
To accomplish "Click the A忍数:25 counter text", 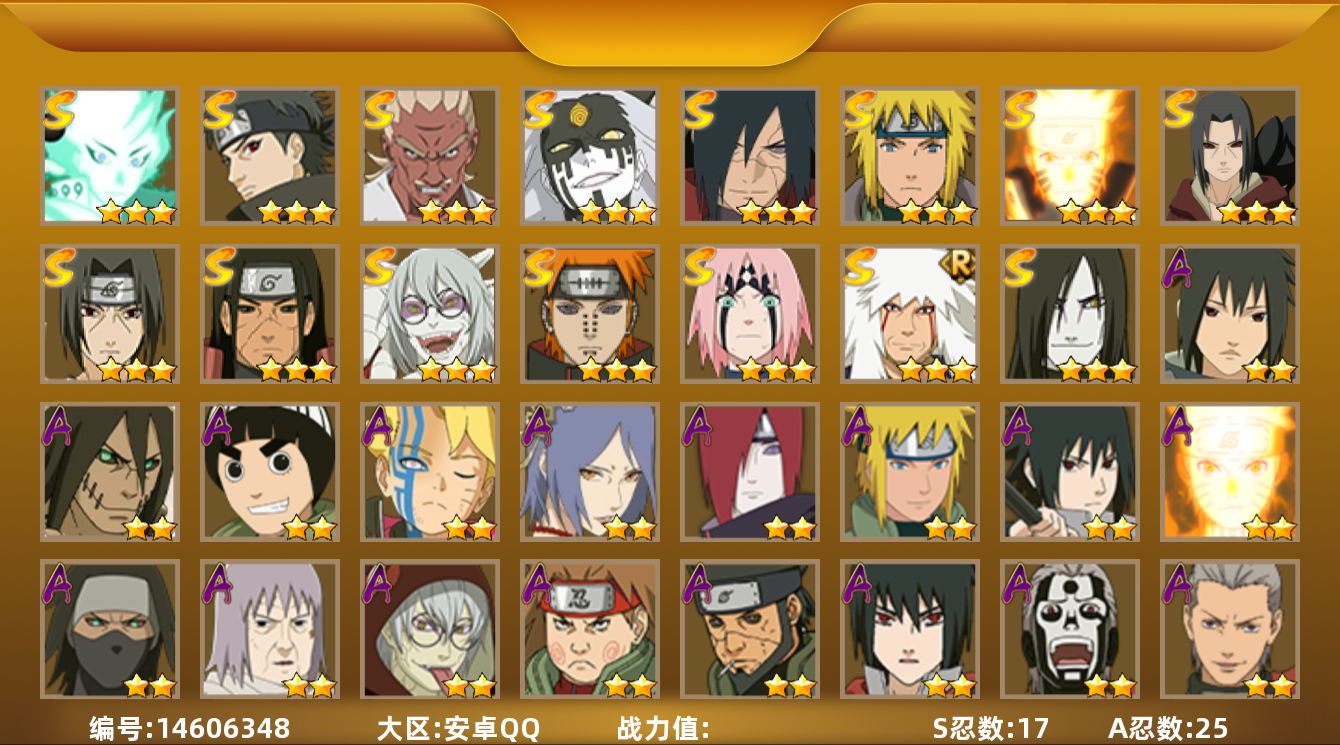I will coord(1168,728).
